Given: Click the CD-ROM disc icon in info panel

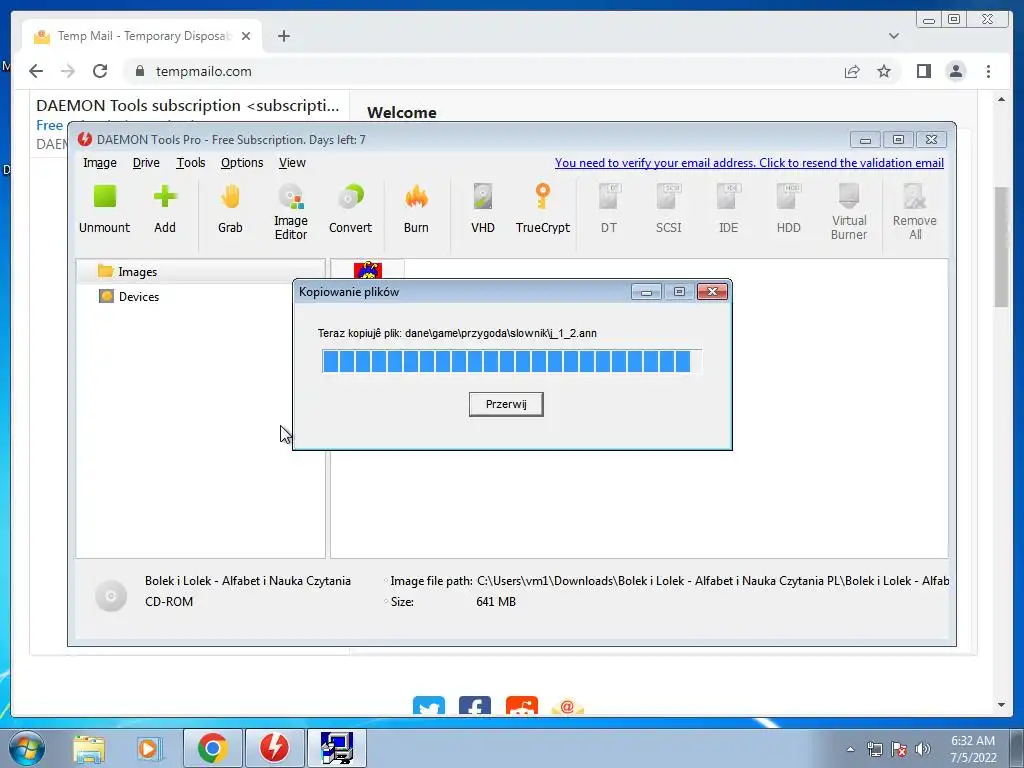Looking at the screenshot, I should pos(111,596).
